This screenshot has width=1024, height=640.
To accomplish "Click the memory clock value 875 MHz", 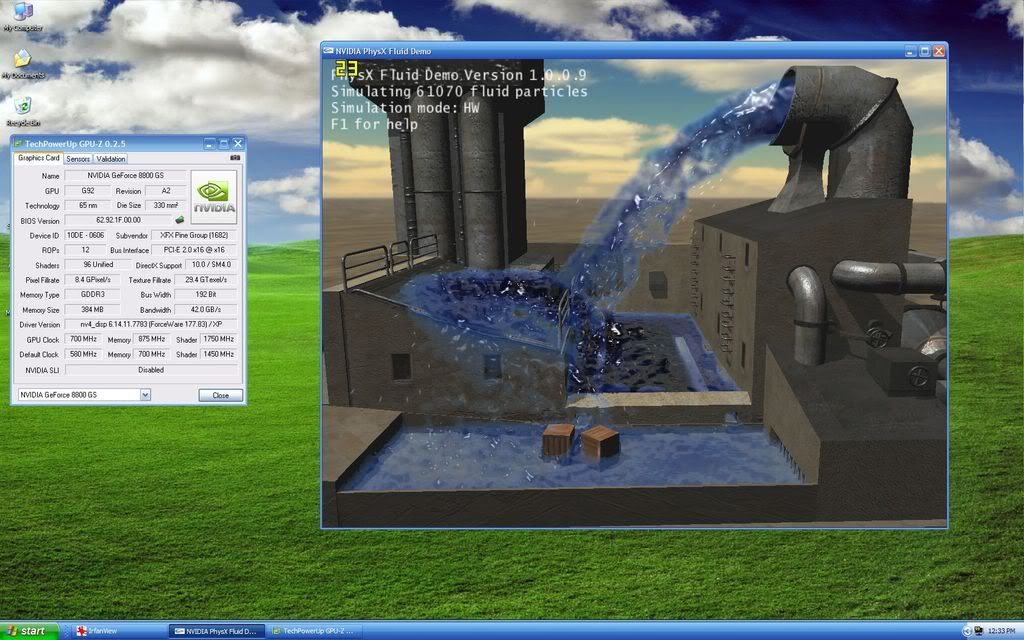I will 152,339.
